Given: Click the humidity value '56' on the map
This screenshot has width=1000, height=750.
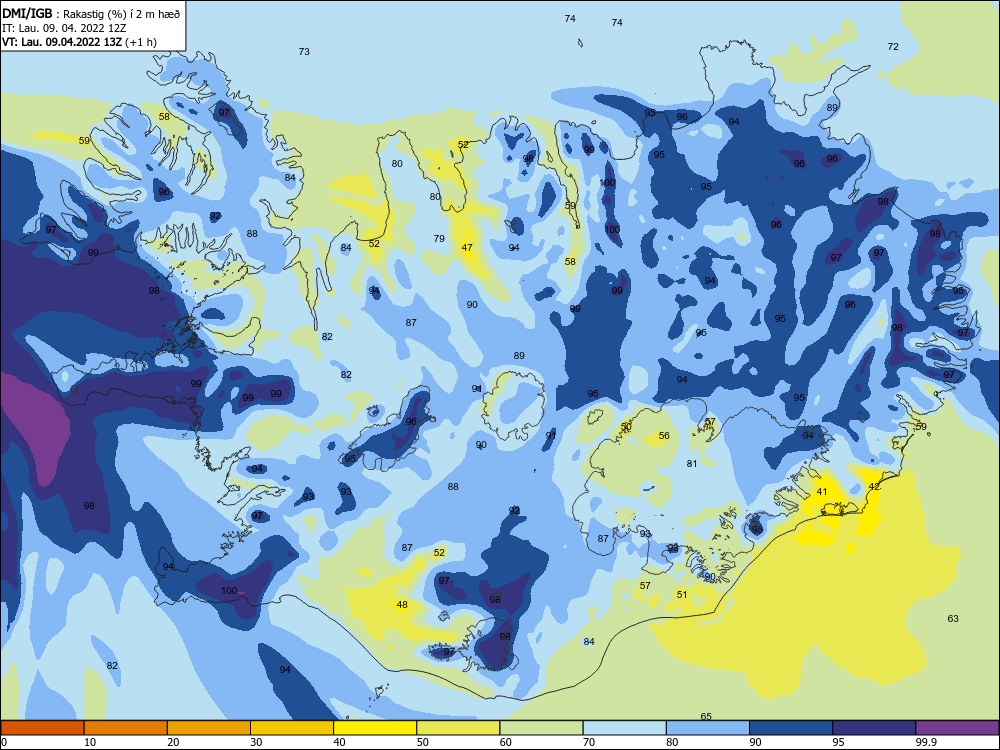Looking at the screenshot, I should click(665, 436).
